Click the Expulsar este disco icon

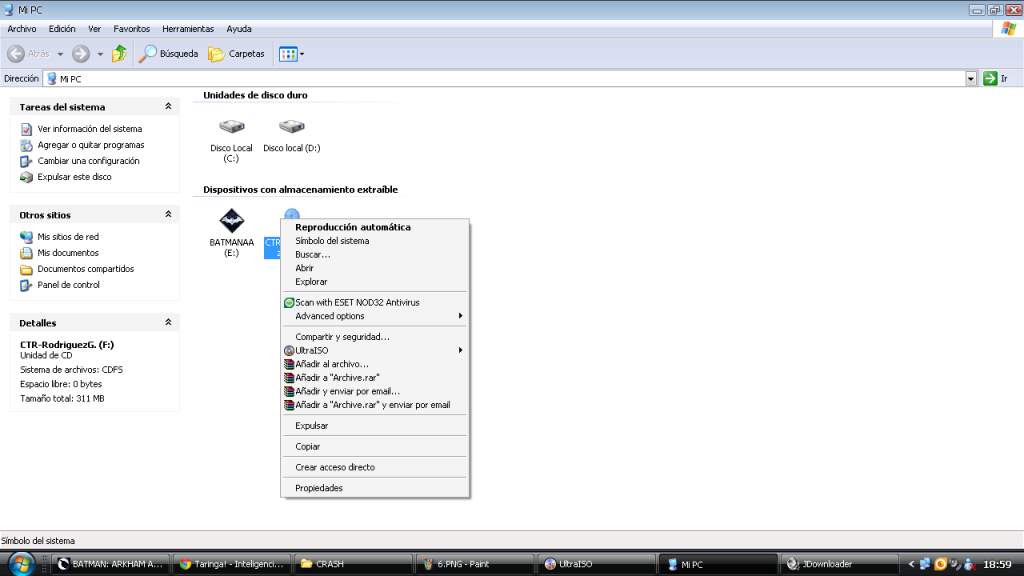(x=26, y=177)
